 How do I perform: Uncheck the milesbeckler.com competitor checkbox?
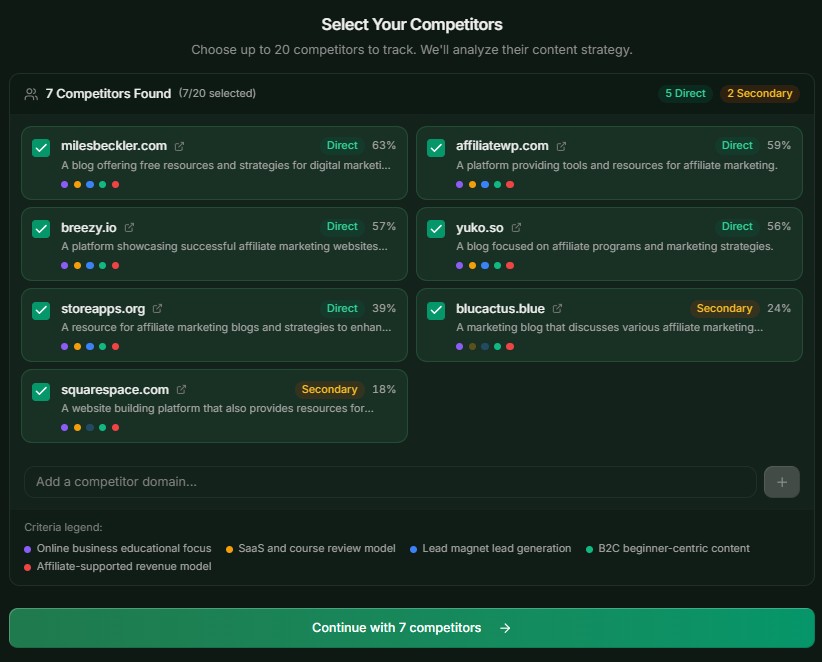(x=41, y=146)
